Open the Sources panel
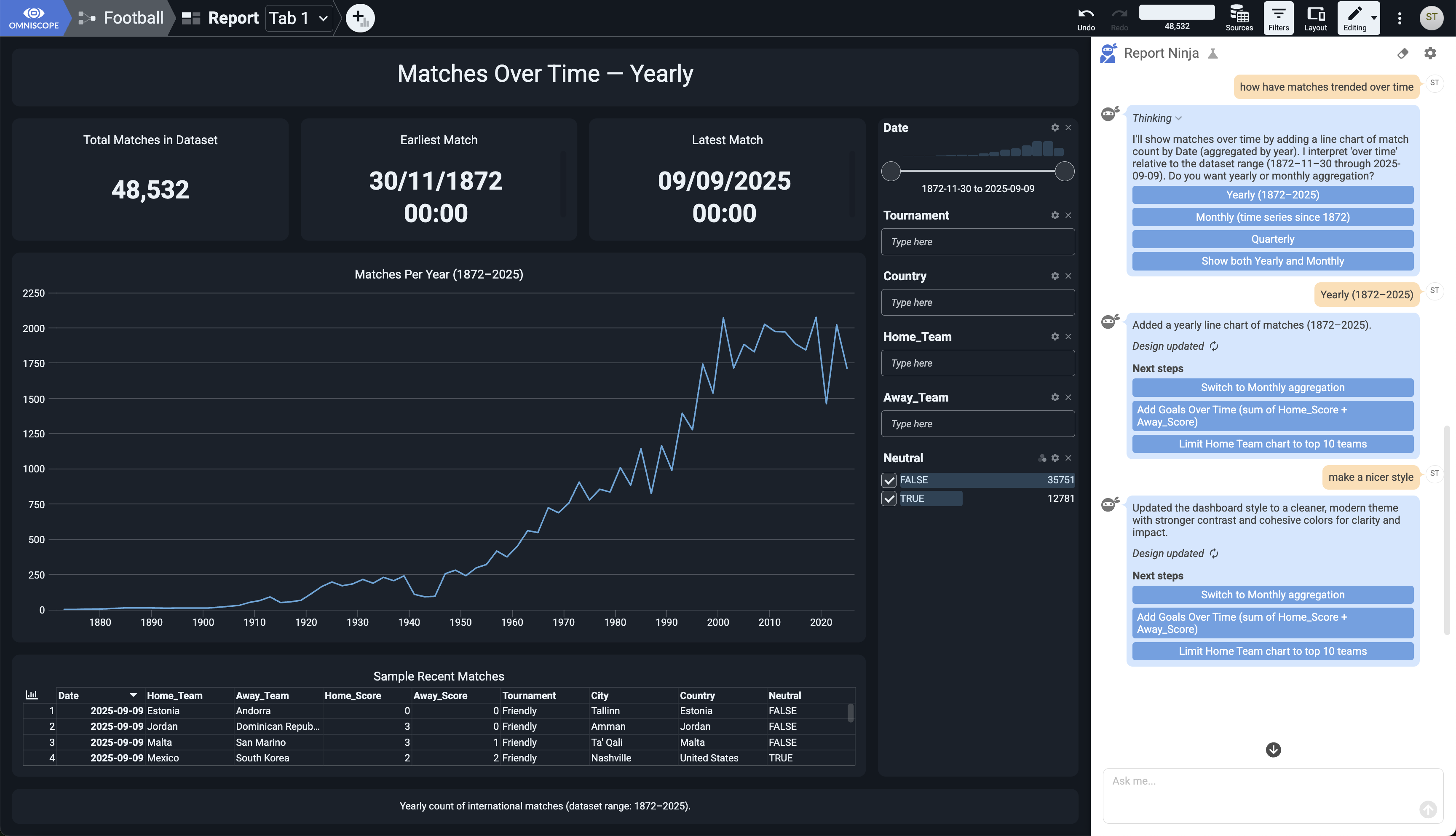Viewport: 1456px width, 836px height. 1239,18
